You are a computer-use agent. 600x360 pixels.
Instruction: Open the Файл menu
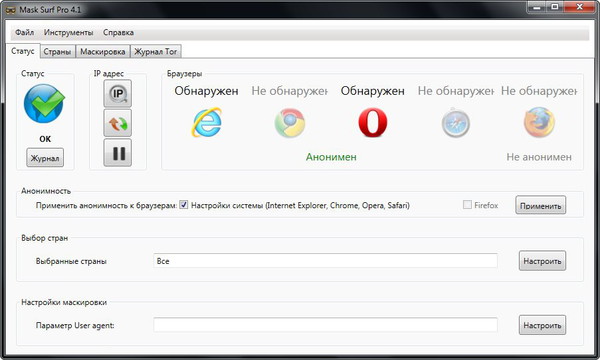point(24,33)
